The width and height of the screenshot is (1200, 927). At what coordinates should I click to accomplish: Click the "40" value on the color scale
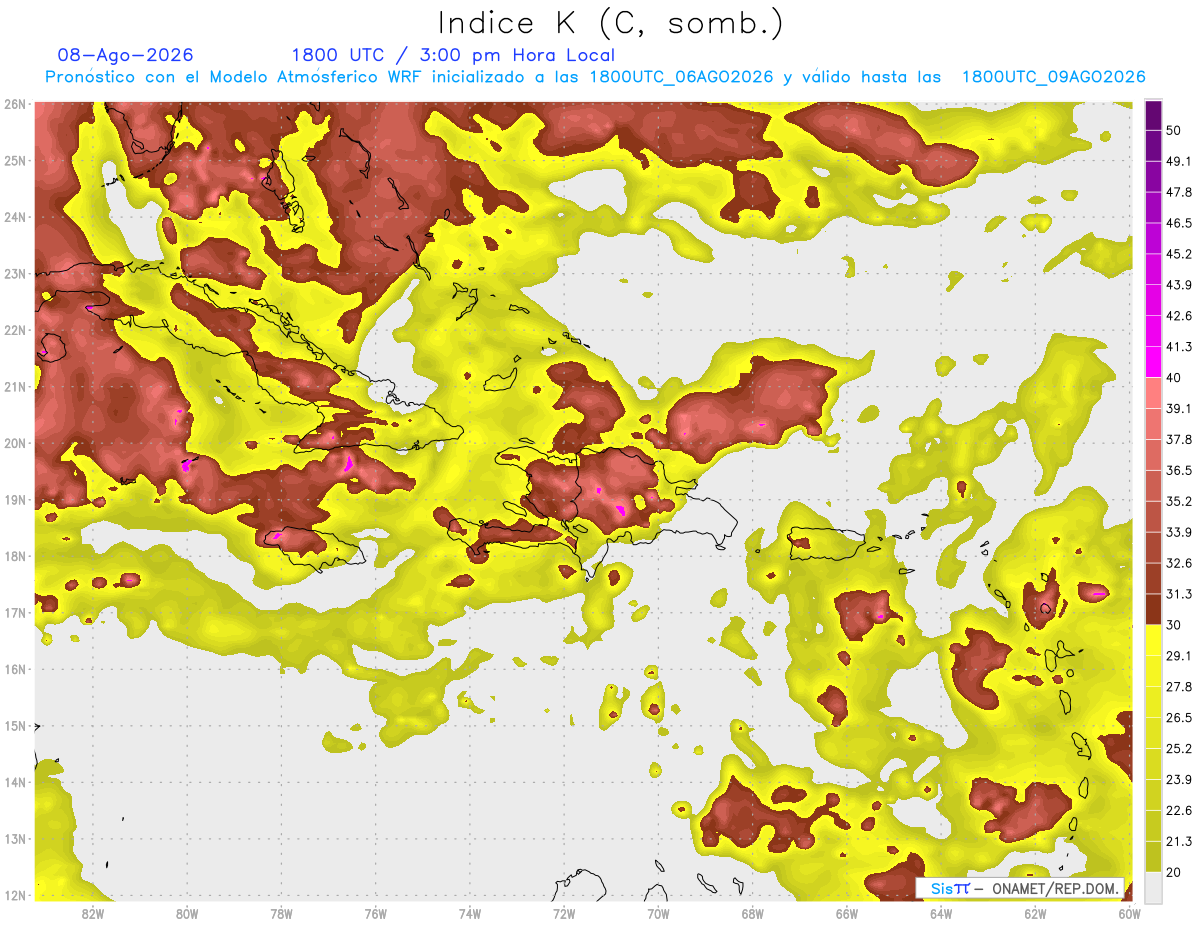click(1175, 377)
